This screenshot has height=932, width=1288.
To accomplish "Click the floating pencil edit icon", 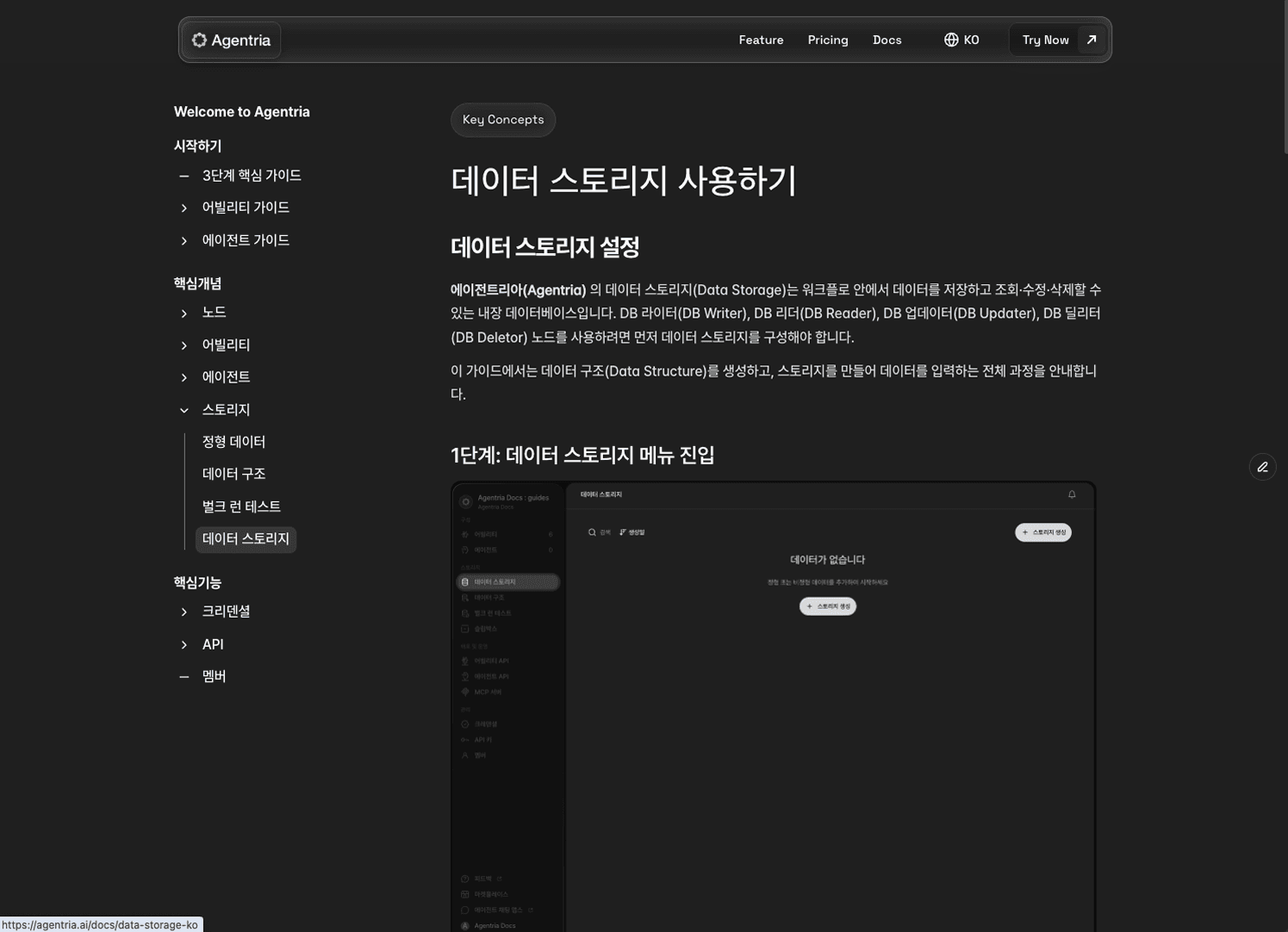I will coord(1262,467).
